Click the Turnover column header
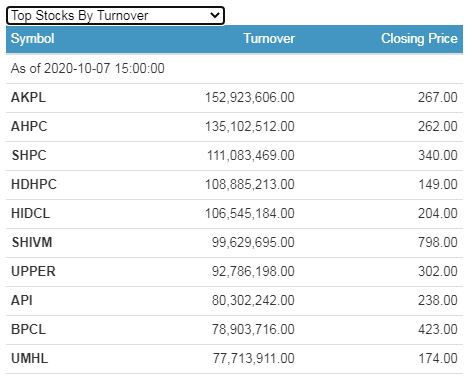This screenshot has width=472, height=377. click(269, 39)
